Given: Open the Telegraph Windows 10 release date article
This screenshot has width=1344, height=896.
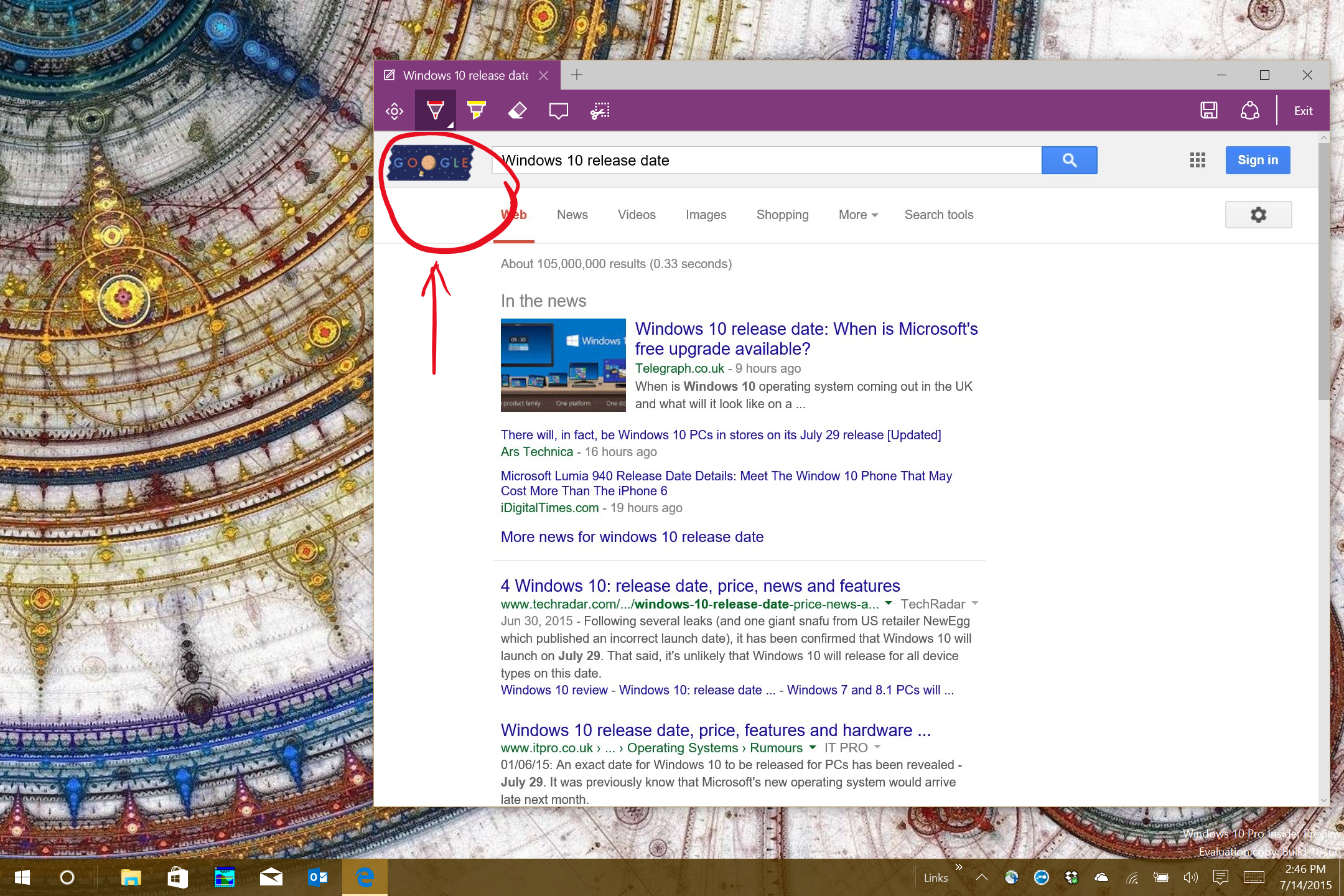Looking at the screenshot, I should [806, 338].
